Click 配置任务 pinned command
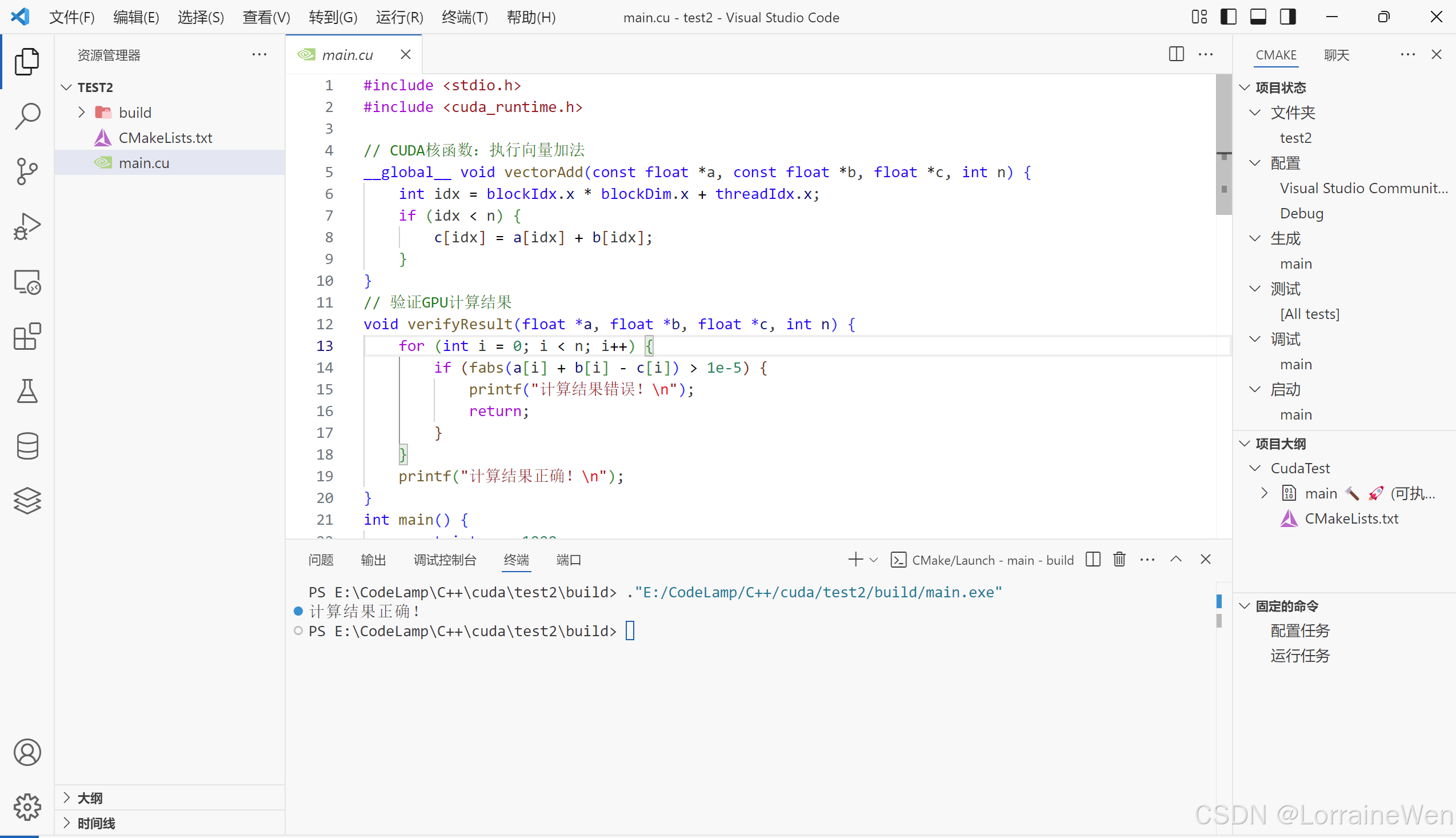The width and height of the screenshot is (1456, 838). point(1299,631)
